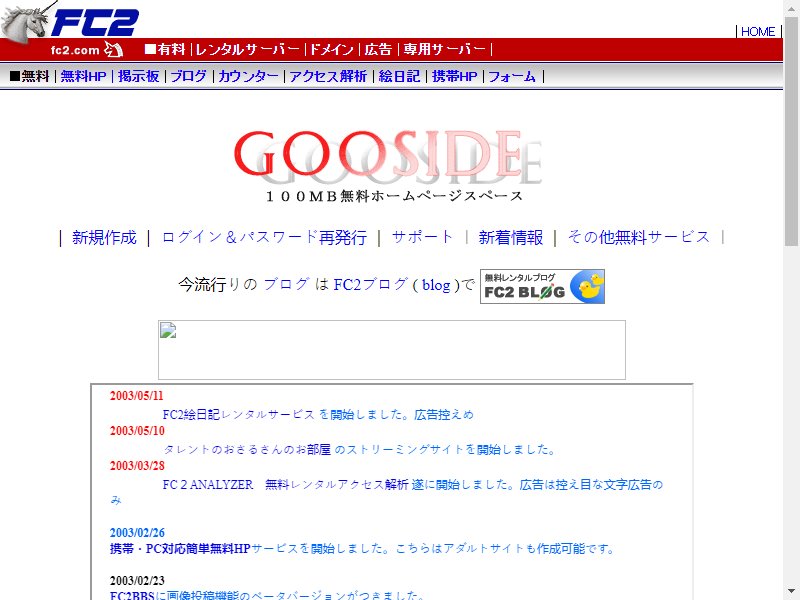Image resolution: width=800 pixels, height=600 pixels.
Task: Click the 2003/02/23 date text
Action: pos(137,581)
